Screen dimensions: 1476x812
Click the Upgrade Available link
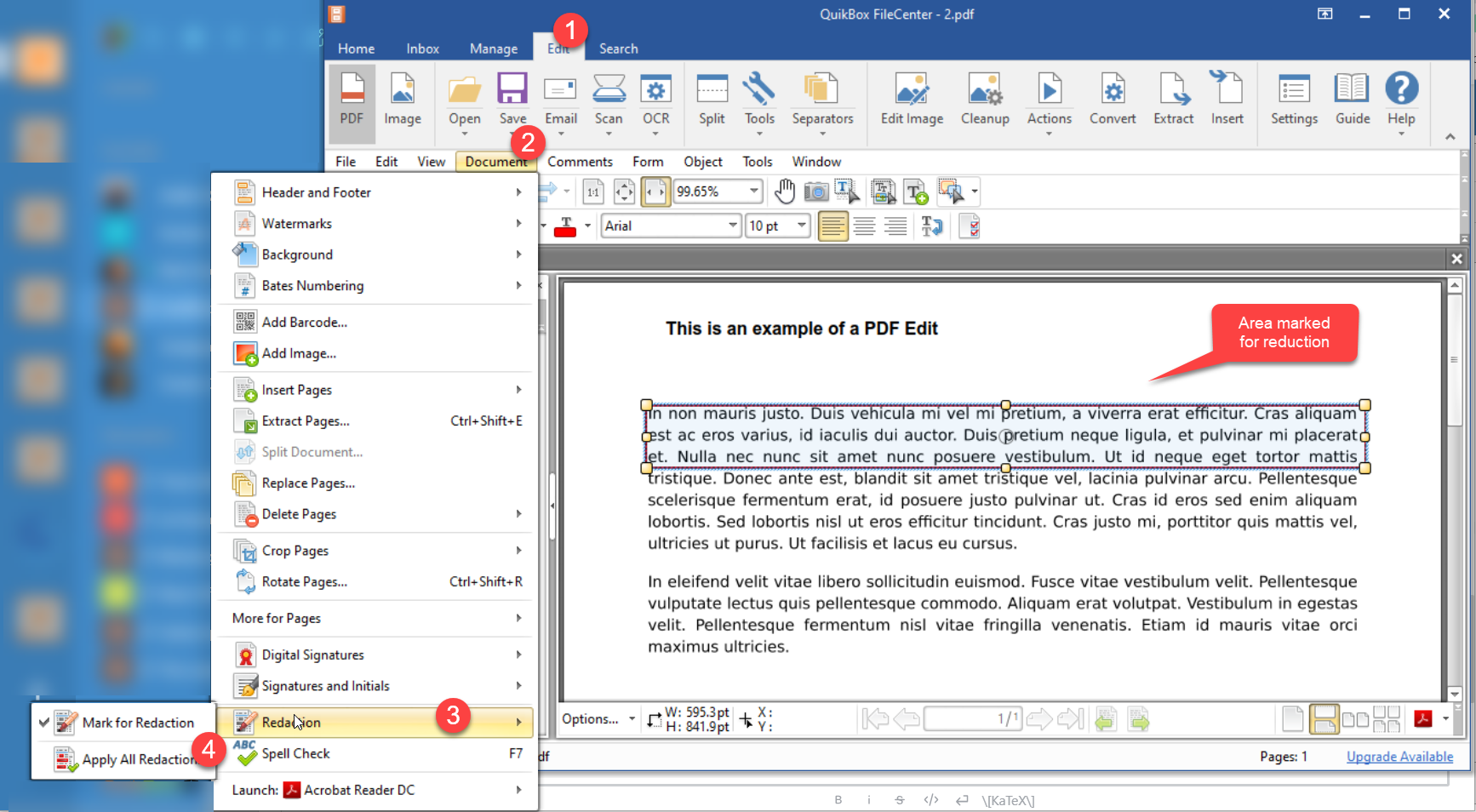(x=1399, y=757)
